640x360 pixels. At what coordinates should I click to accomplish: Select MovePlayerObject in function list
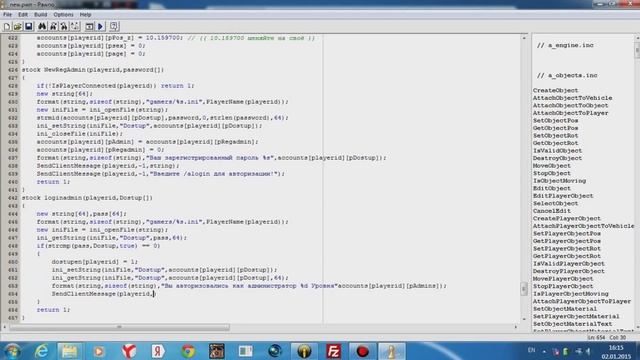563,279
